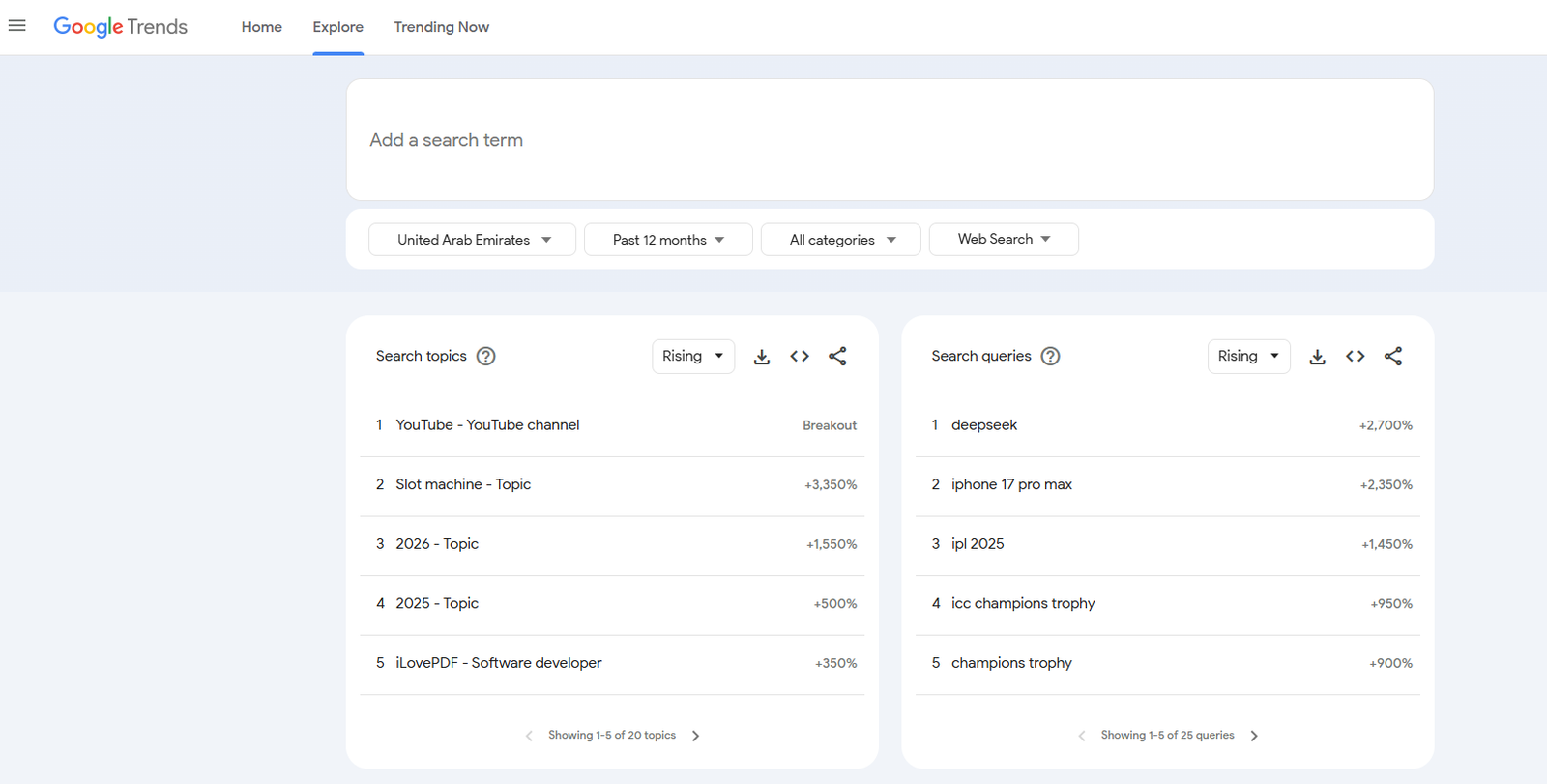
Task: Go to previous page of topics
Action: tap(529, 736)
